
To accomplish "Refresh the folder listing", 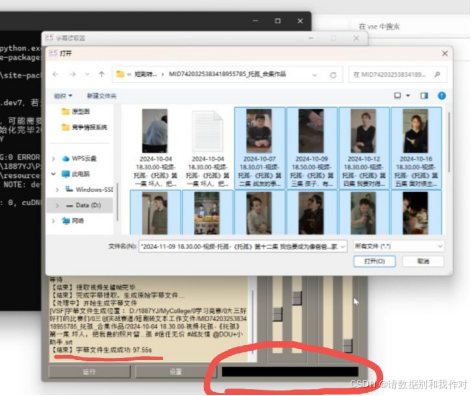I will point(333,75).
